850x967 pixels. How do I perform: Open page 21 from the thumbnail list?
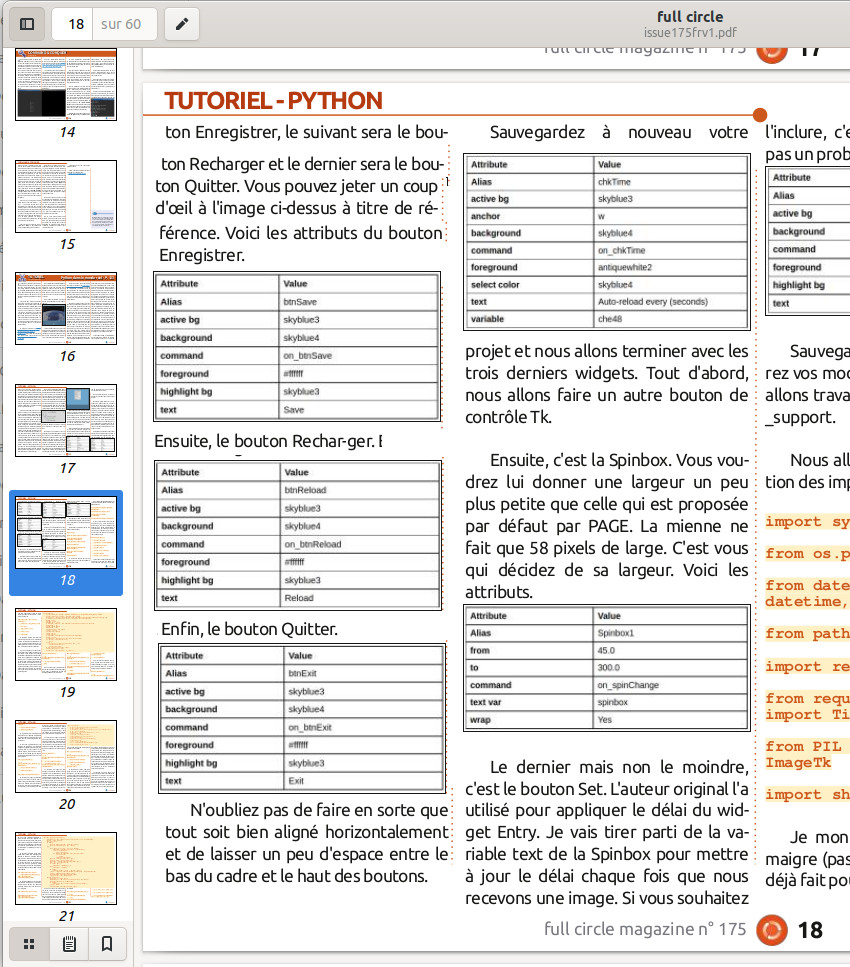(65, 868)
